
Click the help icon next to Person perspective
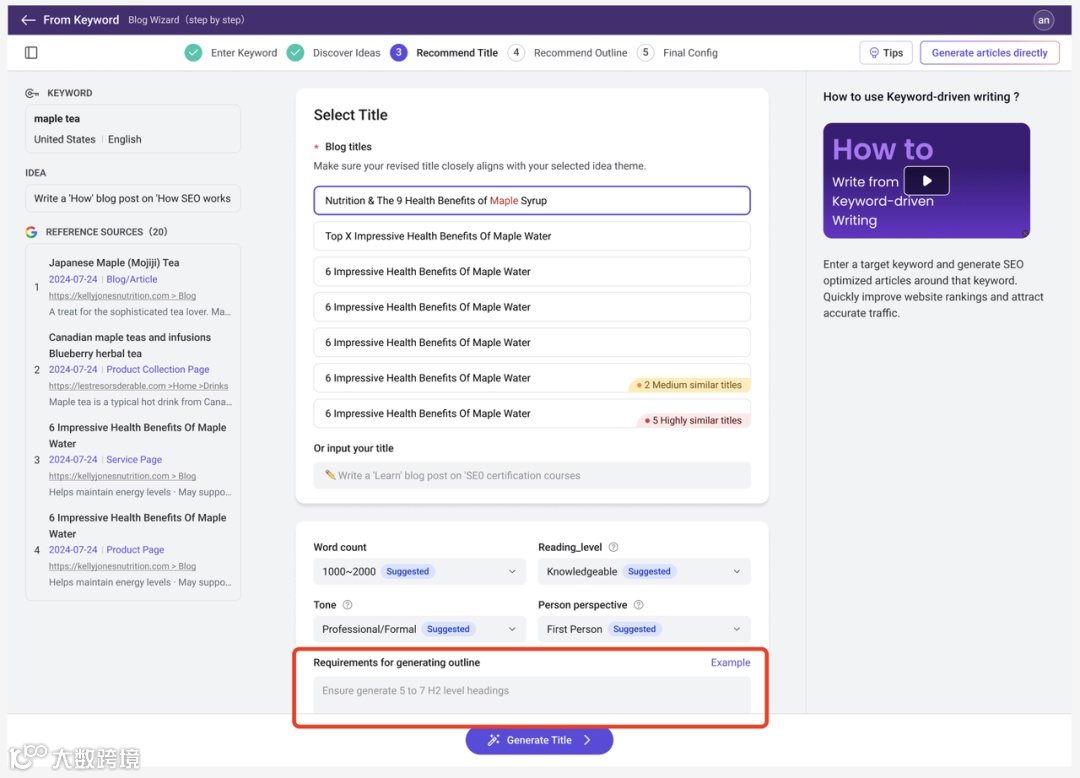coord(638,604)
